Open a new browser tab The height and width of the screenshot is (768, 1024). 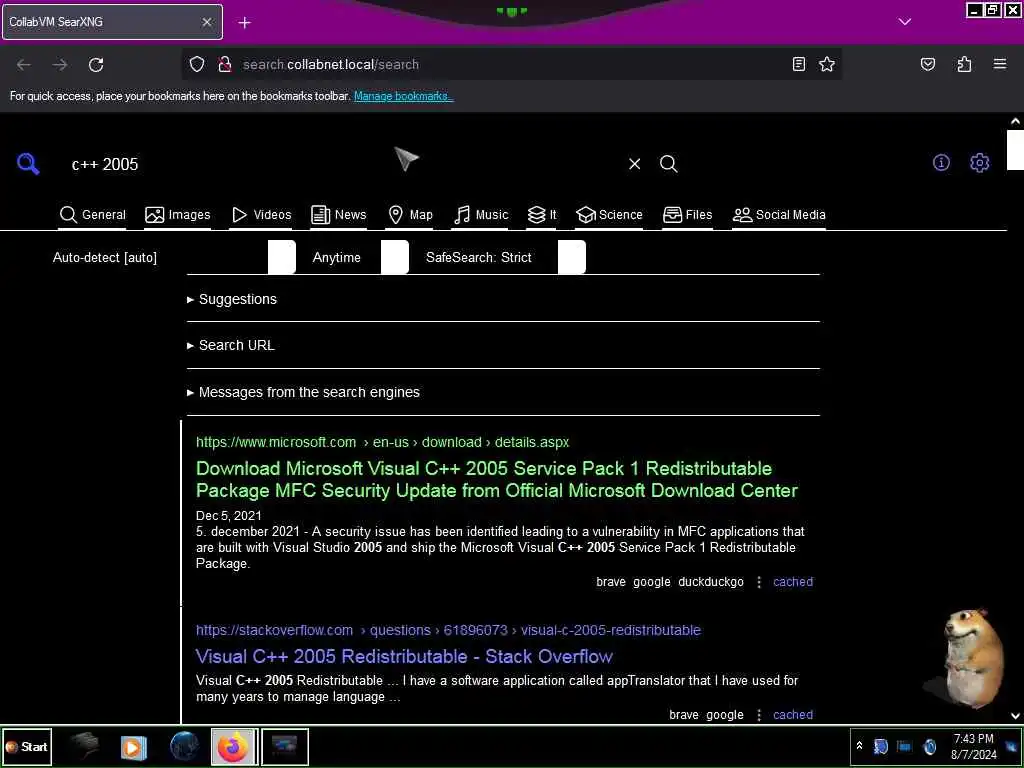tap(244, 23)
